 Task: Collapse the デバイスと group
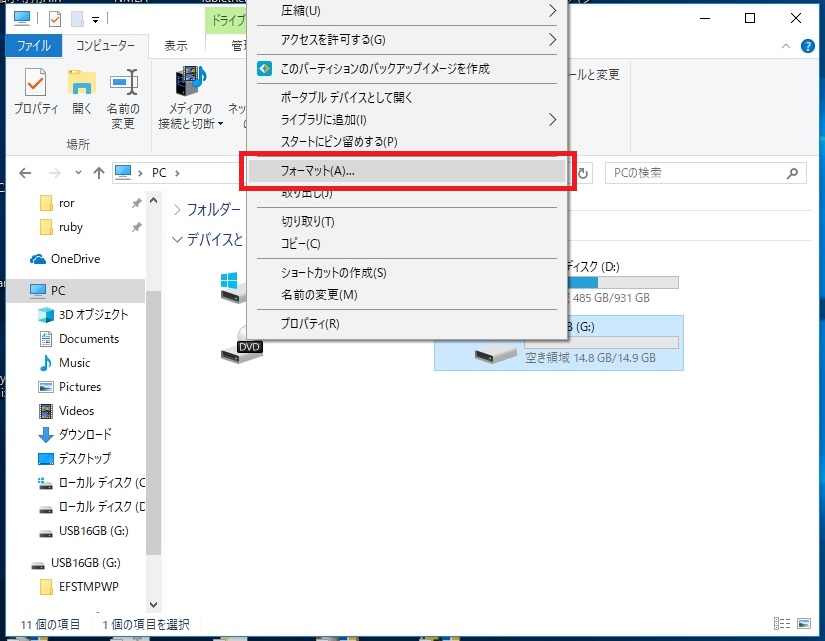click(x=177, y=240)
